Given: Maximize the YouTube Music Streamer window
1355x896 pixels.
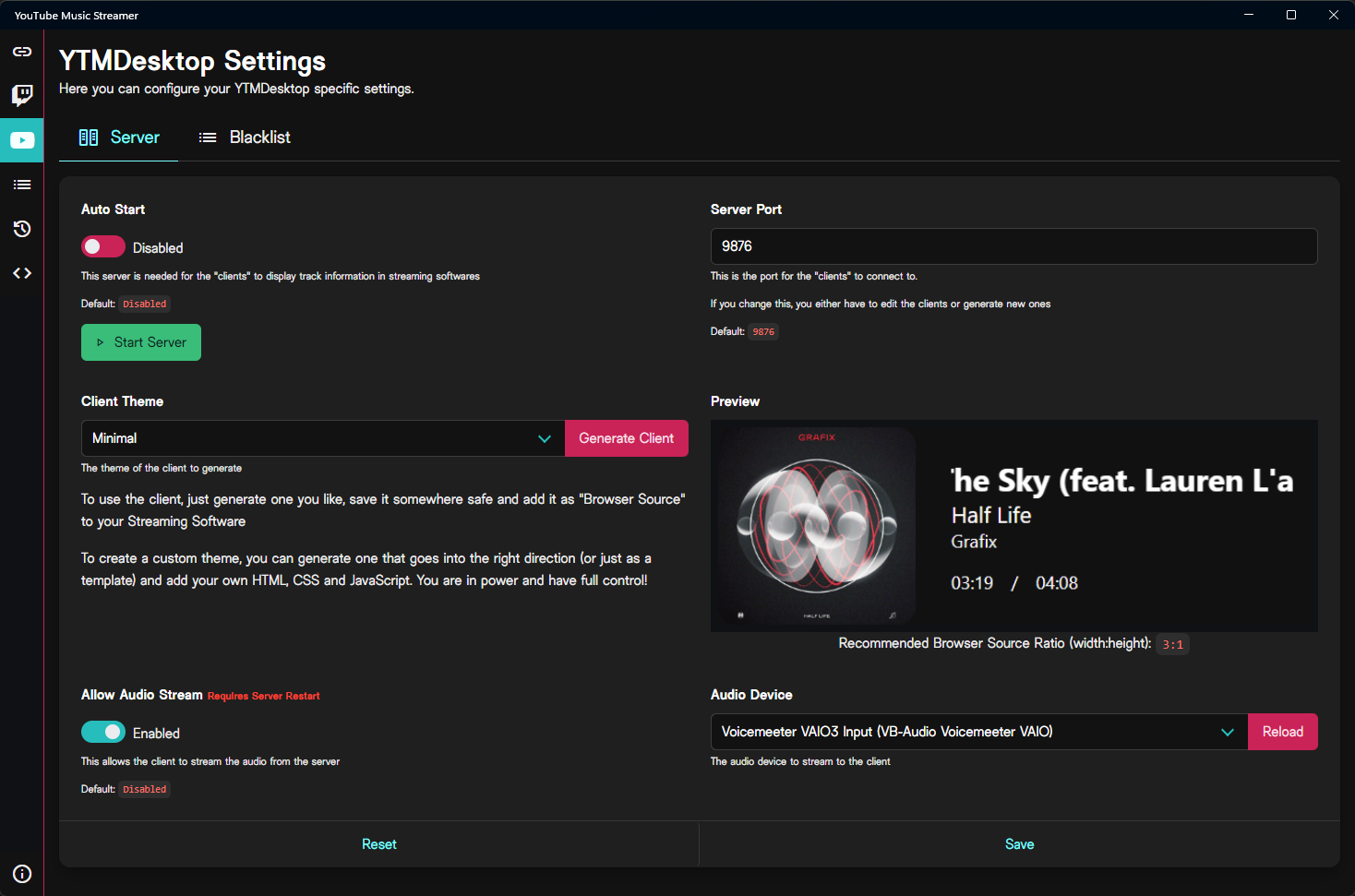Looking at the screenshot, I should click(1291, 15).
